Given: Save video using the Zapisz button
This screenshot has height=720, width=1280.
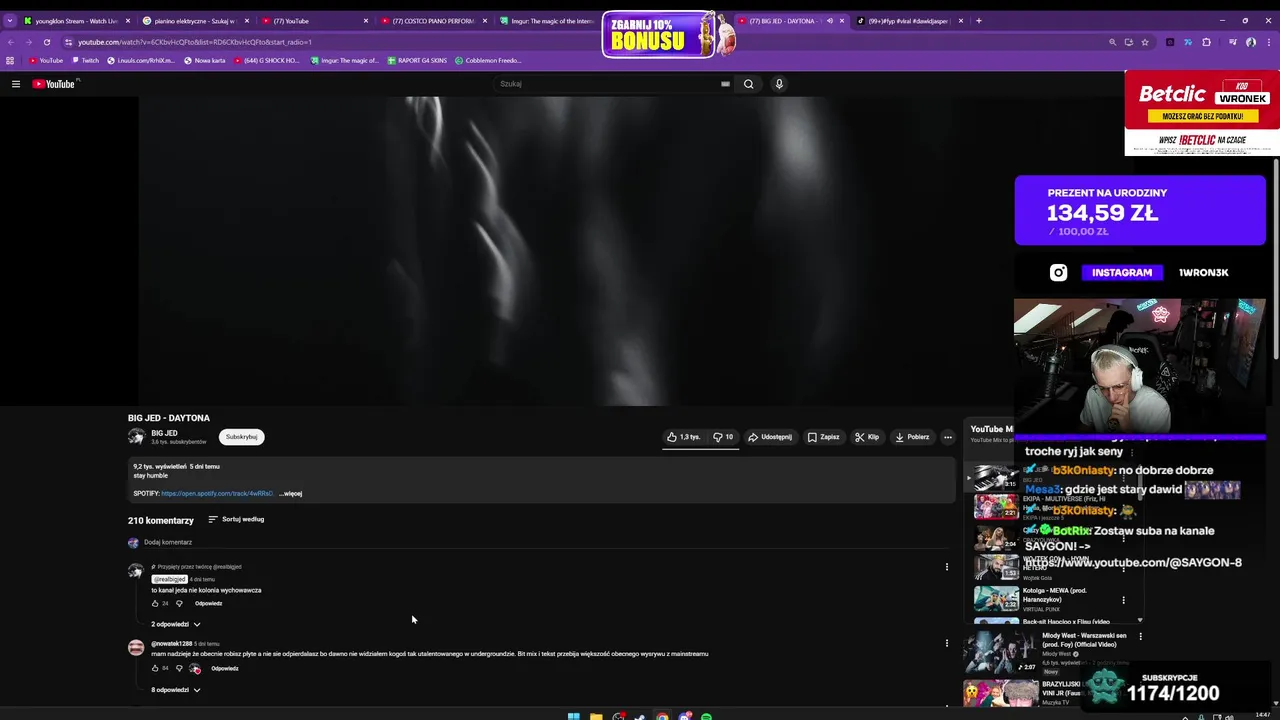Looking at the screenshot, I should [824, 437].
